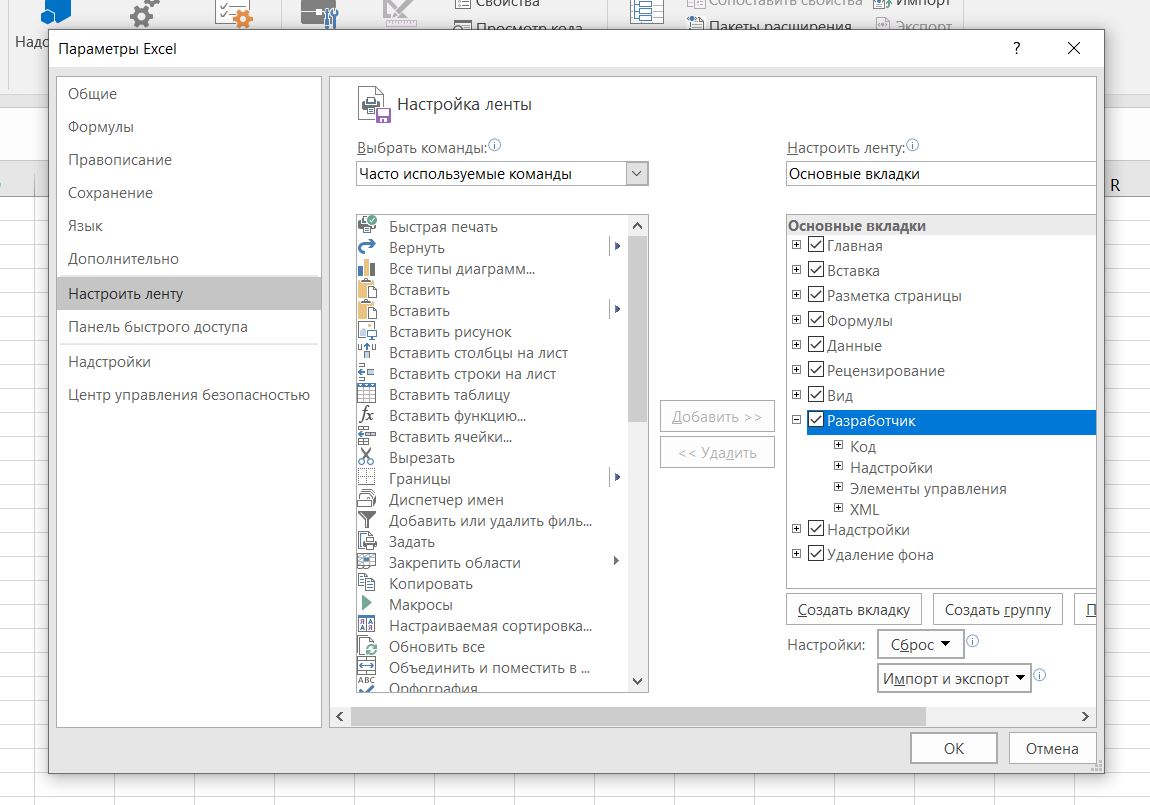
Task: Toggle the 'Формулы' tab checkbox
Action: (816, 320)
